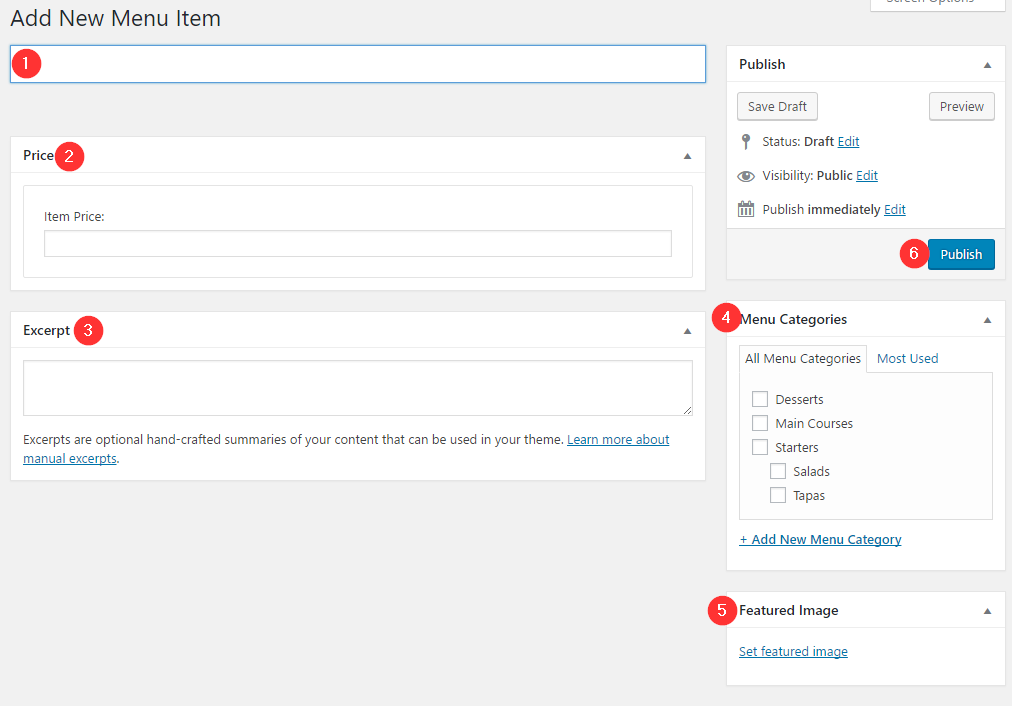Click the 'Price' panel title

pos(38,156)
